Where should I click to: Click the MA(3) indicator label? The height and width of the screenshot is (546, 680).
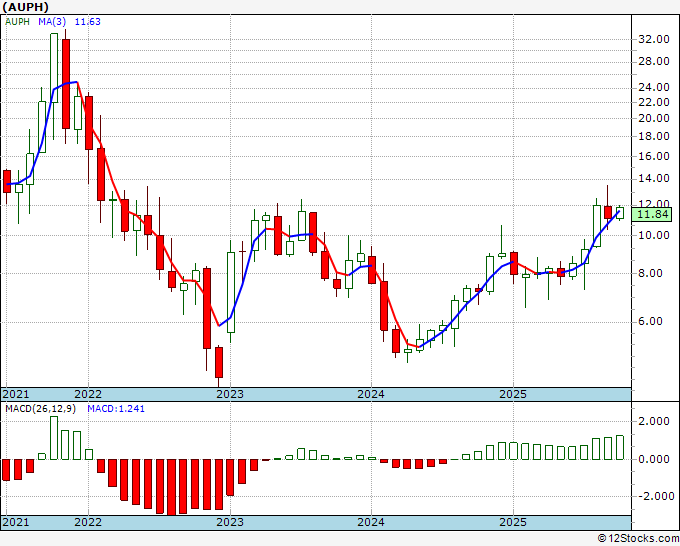point(52,22)
